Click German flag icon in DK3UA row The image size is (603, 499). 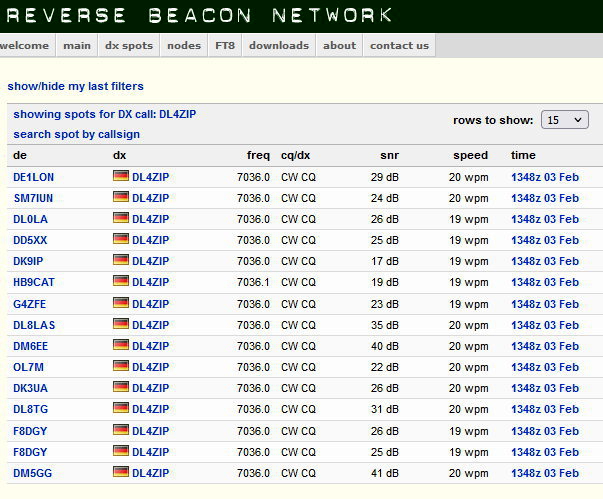[x=121, y=387]
